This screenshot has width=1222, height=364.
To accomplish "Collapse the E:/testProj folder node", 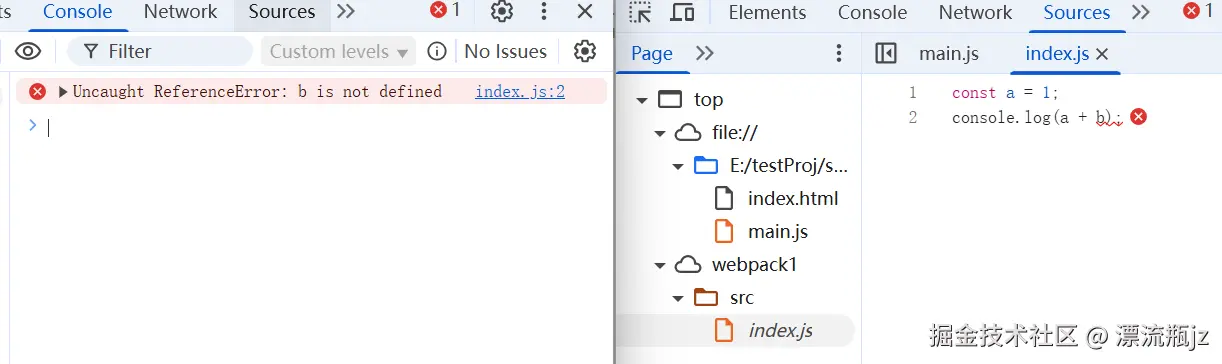I will point(678,166).
